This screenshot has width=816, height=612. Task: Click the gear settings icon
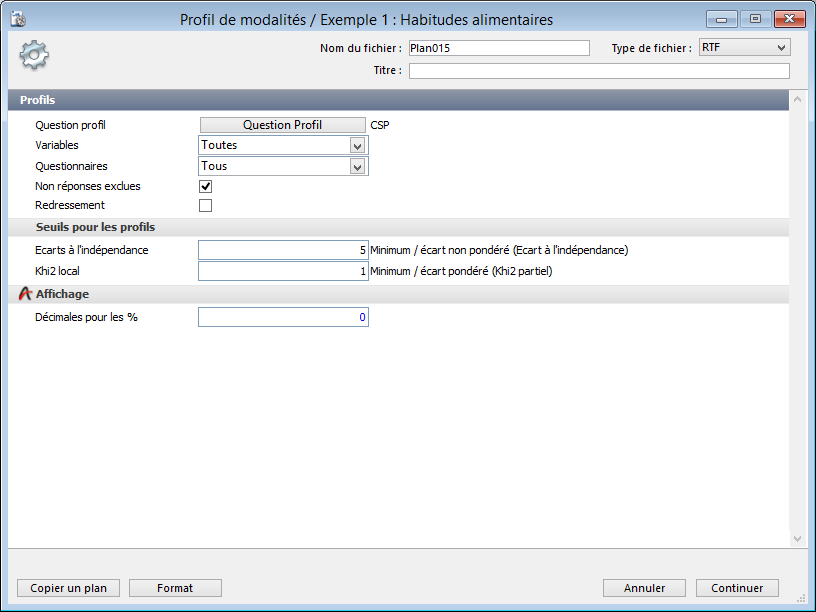click(34, 55)
